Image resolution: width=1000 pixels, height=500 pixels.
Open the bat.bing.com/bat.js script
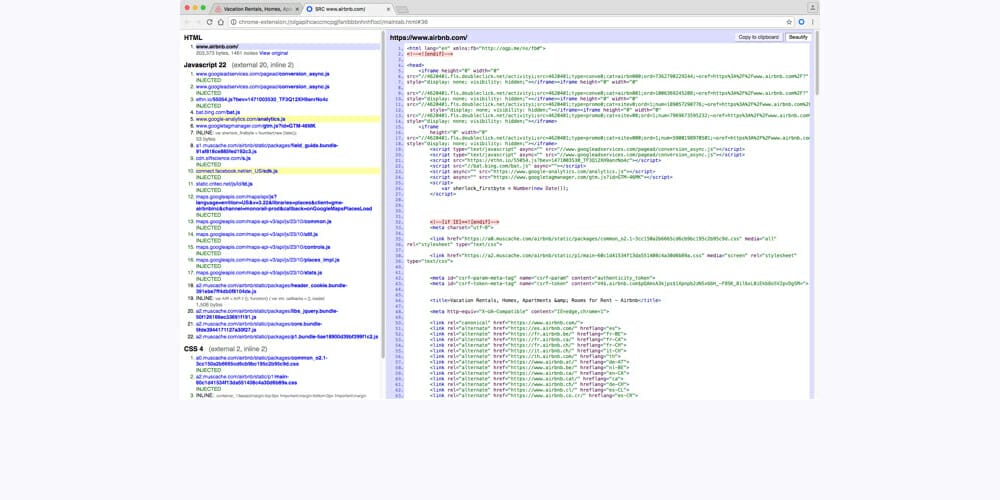(x=218, y=112)
